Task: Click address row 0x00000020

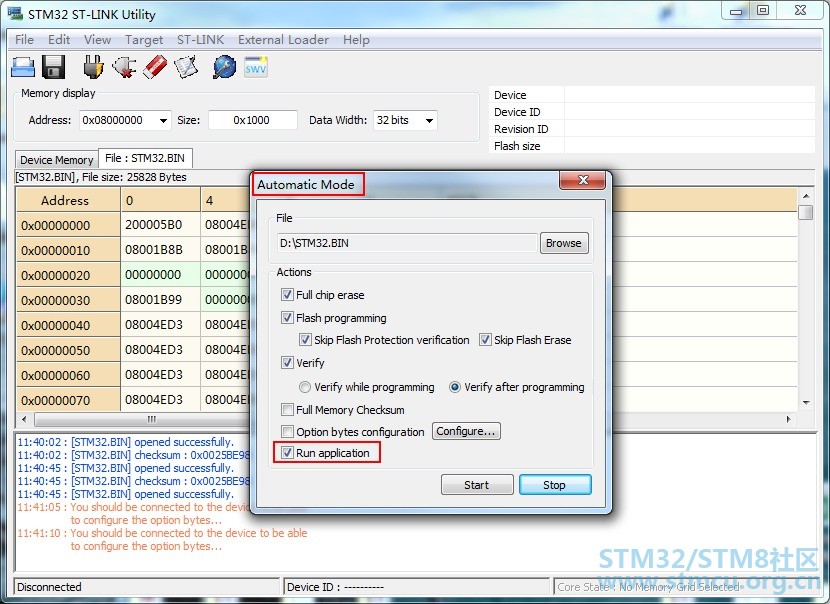Action: click(68, 275)
